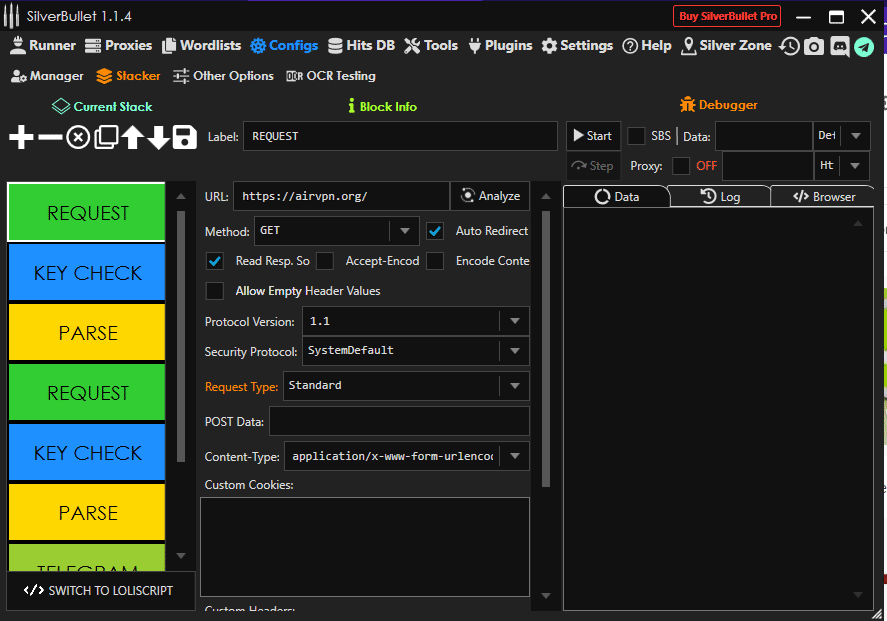
Task: Open Protocol Version dropdown
Action: coord(416,321)
